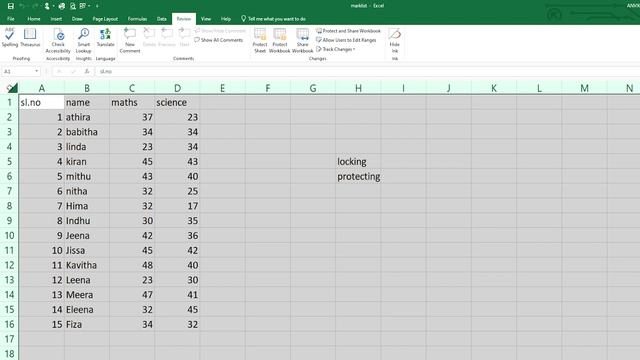Click the Tell me what you want to do box

tap(273, 19)
